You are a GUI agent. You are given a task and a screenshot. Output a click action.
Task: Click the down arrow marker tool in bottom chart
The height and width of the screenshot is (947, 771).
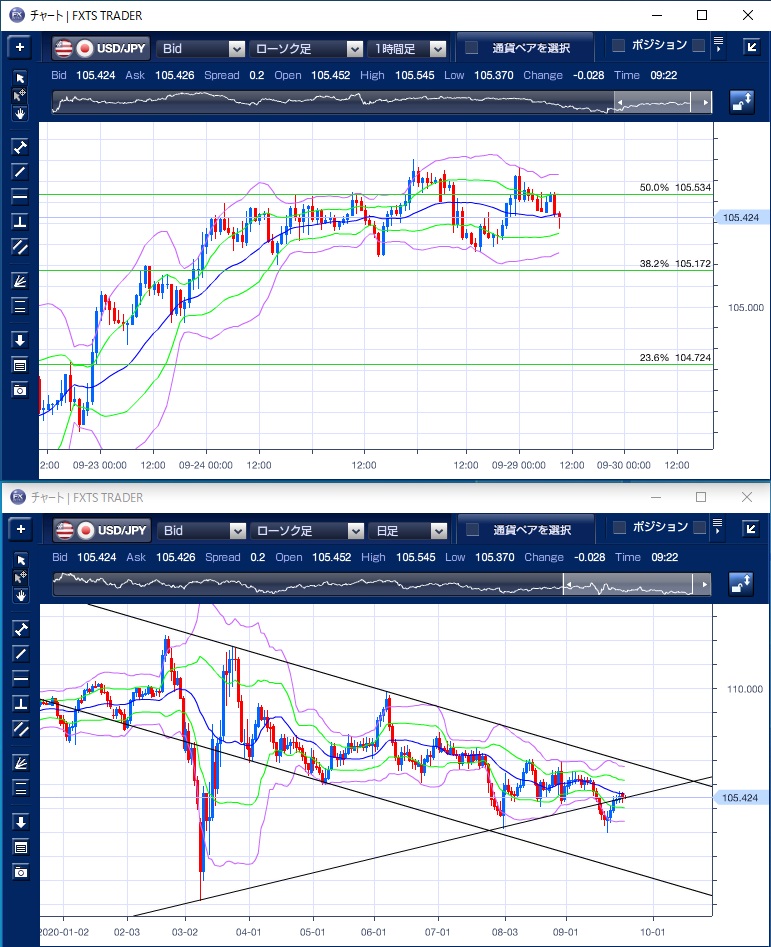click(x=19, y=822)
